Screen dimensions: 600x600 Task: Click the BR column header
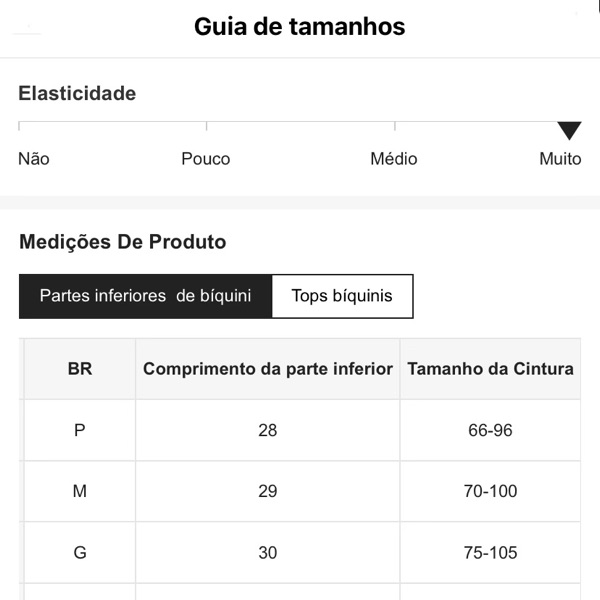click(80, 369)
